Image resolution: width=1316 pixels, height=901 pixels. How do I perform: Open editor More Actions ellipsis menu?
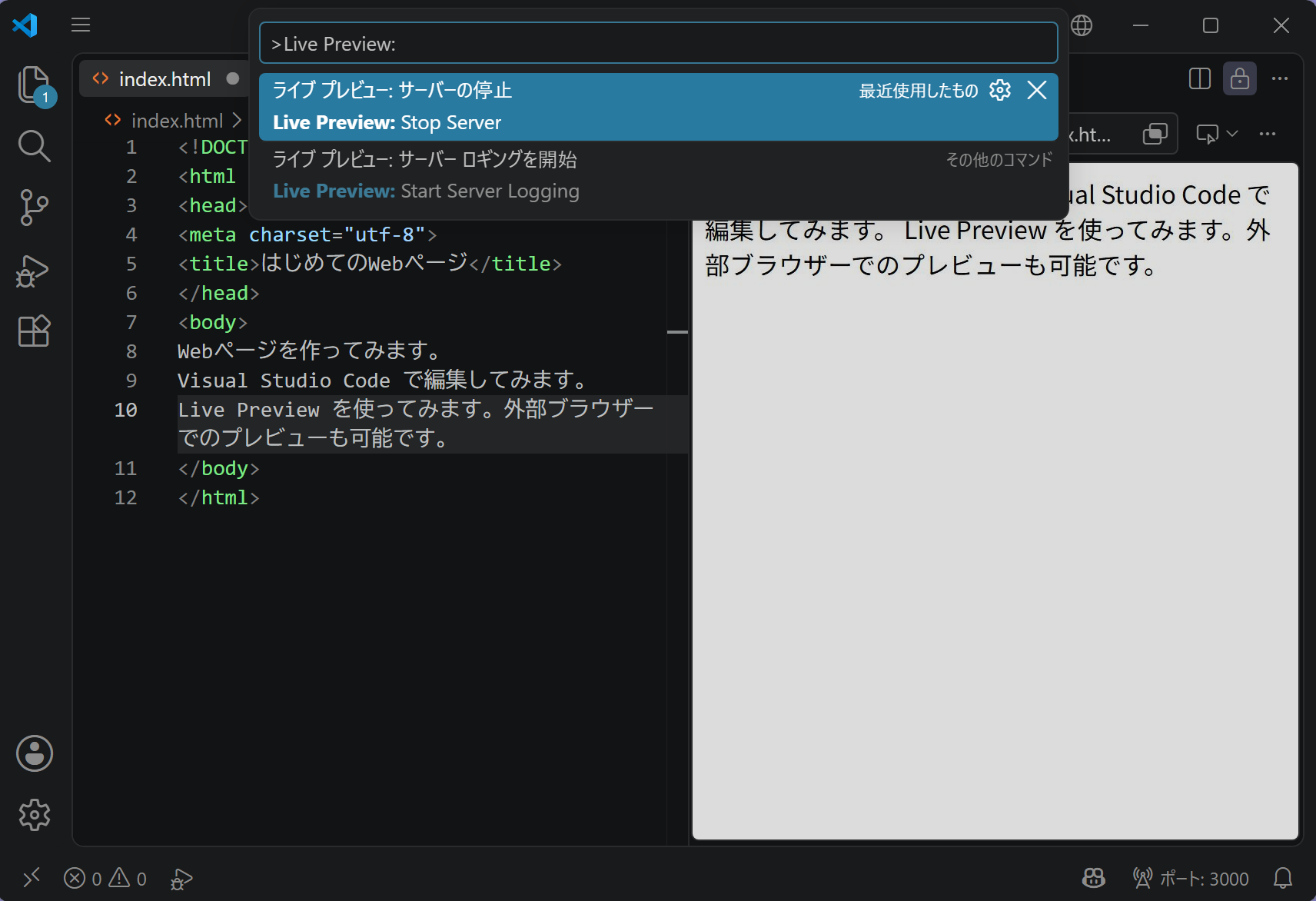pos(1280,78)
